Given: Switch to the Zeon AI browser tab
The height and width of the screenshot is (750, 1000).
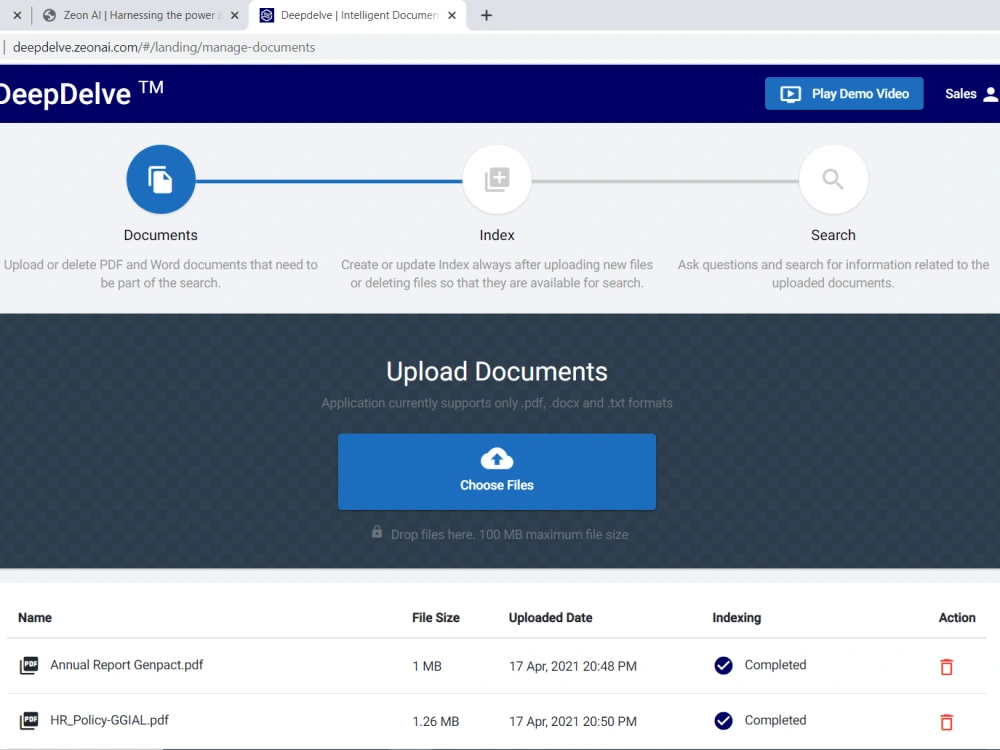Looking at the screenshot, I should tap(138, 15).
